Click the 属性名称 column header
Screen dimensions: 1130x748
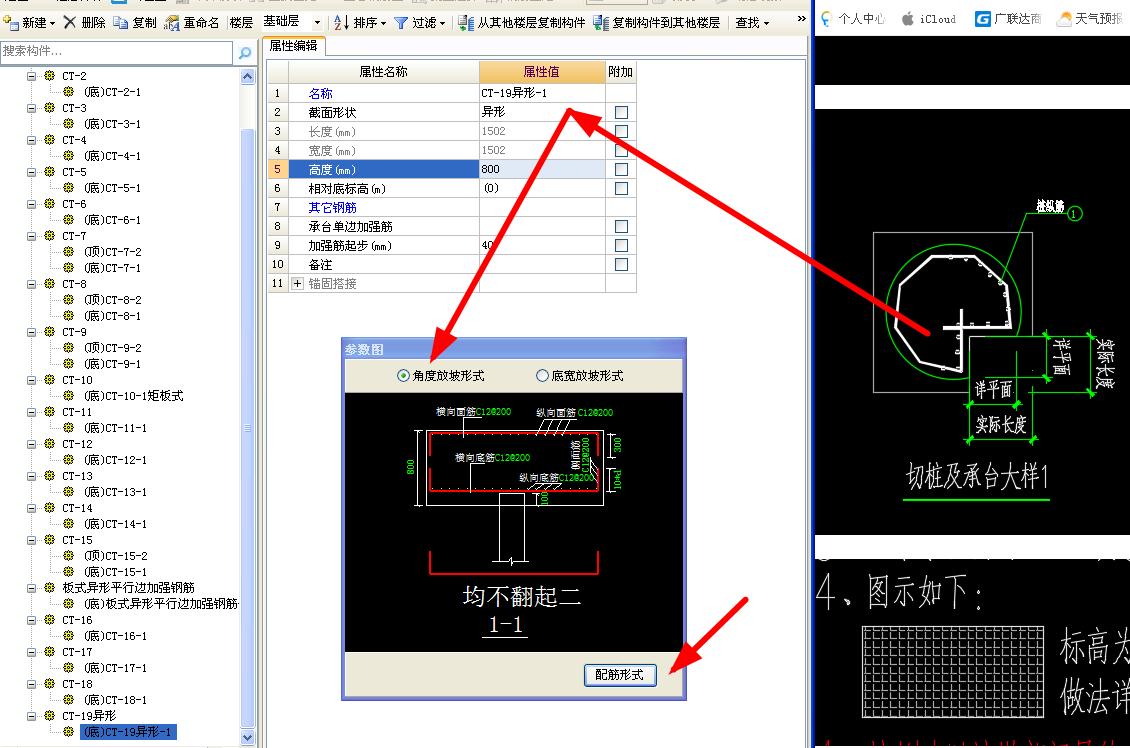pos(383,71)
